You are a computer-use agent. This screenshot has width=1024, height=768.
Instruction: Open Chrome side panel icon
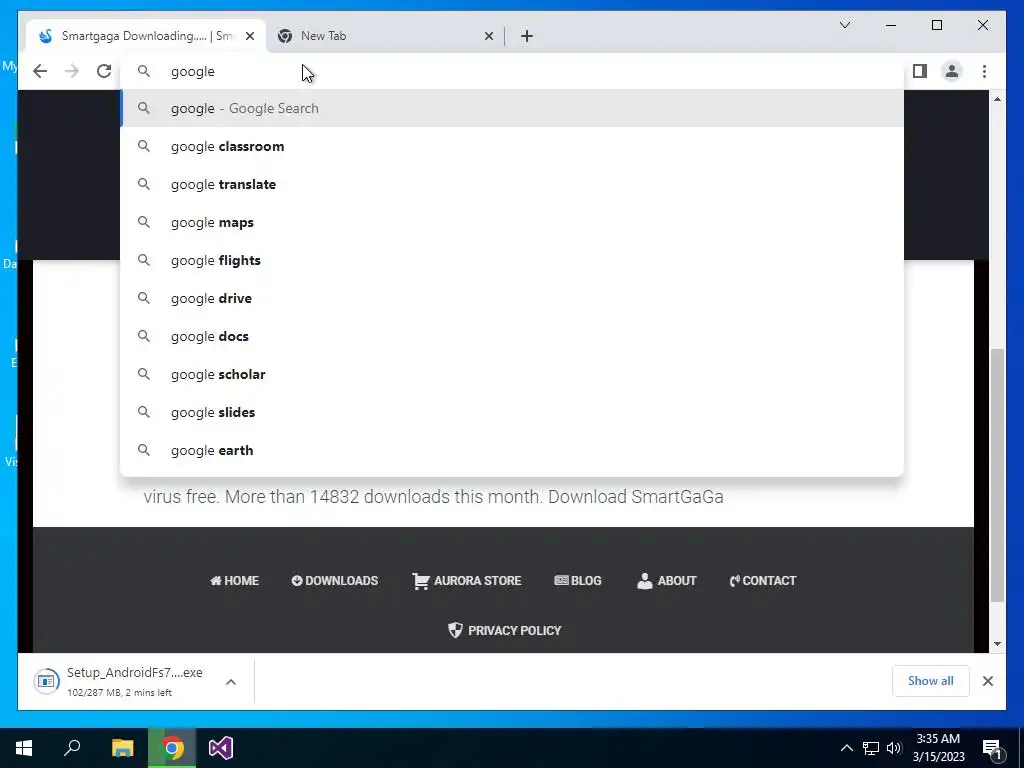click(x=920, y=71)
